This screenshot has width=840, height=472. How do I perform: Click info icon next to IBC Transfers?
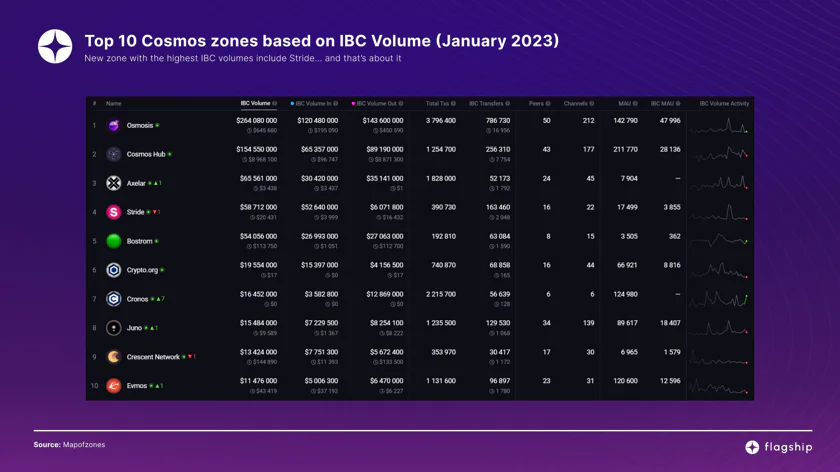click(x=507, y=103)
